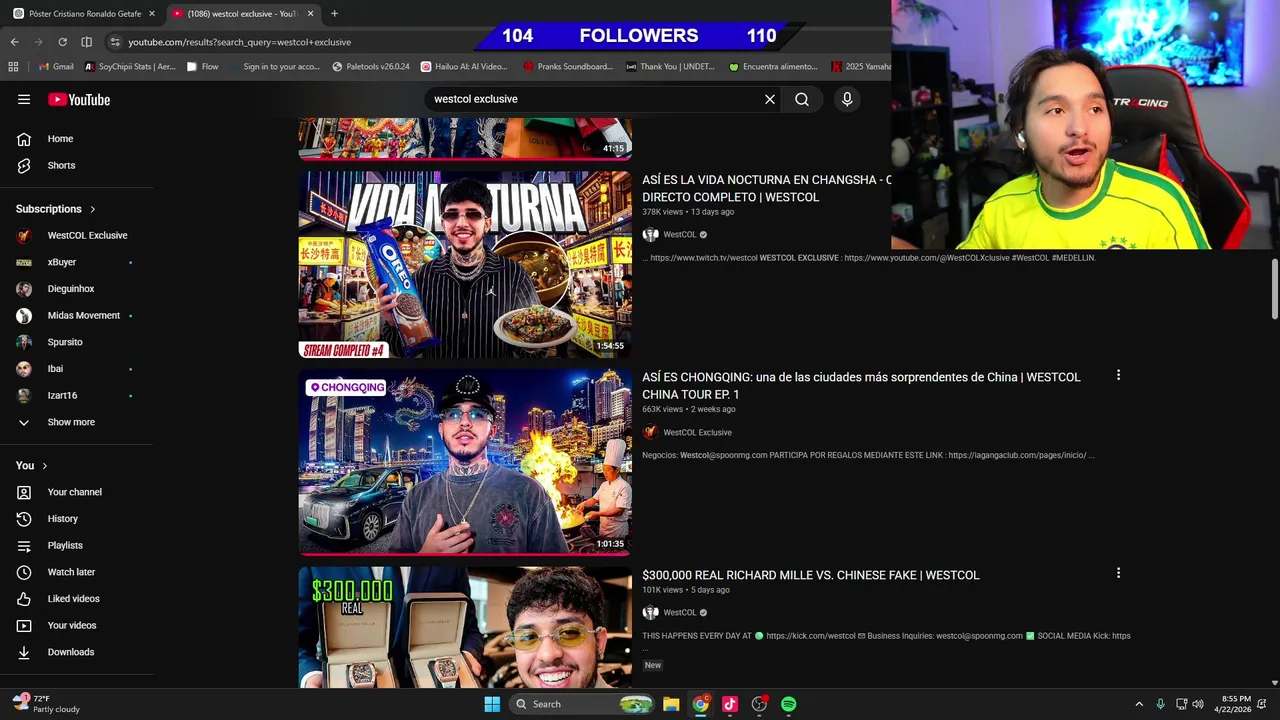Viewport: 1280px width, 720px height.
Task: Click the magnifier search button
Action: (x=802, y=99)
